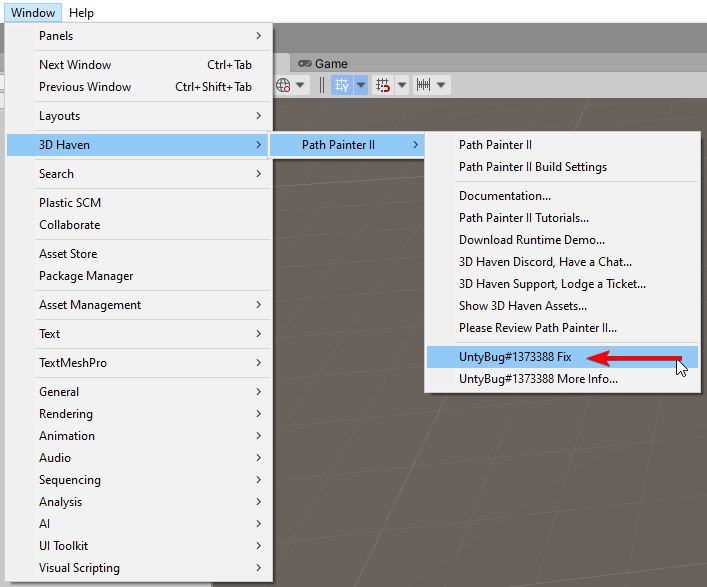Select Download Runtime Demo...
The width and height of the screenshot is (707, 587).
[x=562, y=240]
